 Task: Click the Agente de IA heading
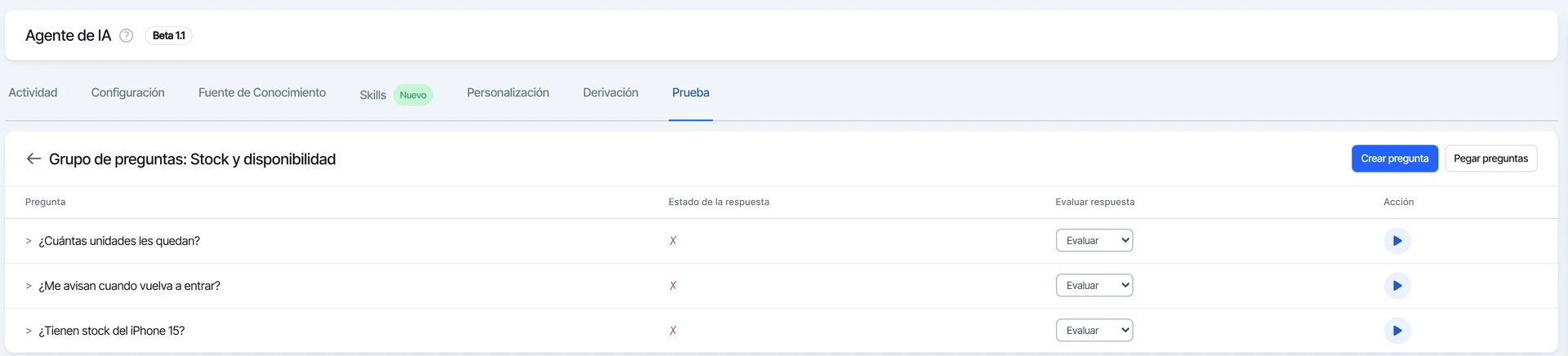pyautogui.click(x=69, y=35)
